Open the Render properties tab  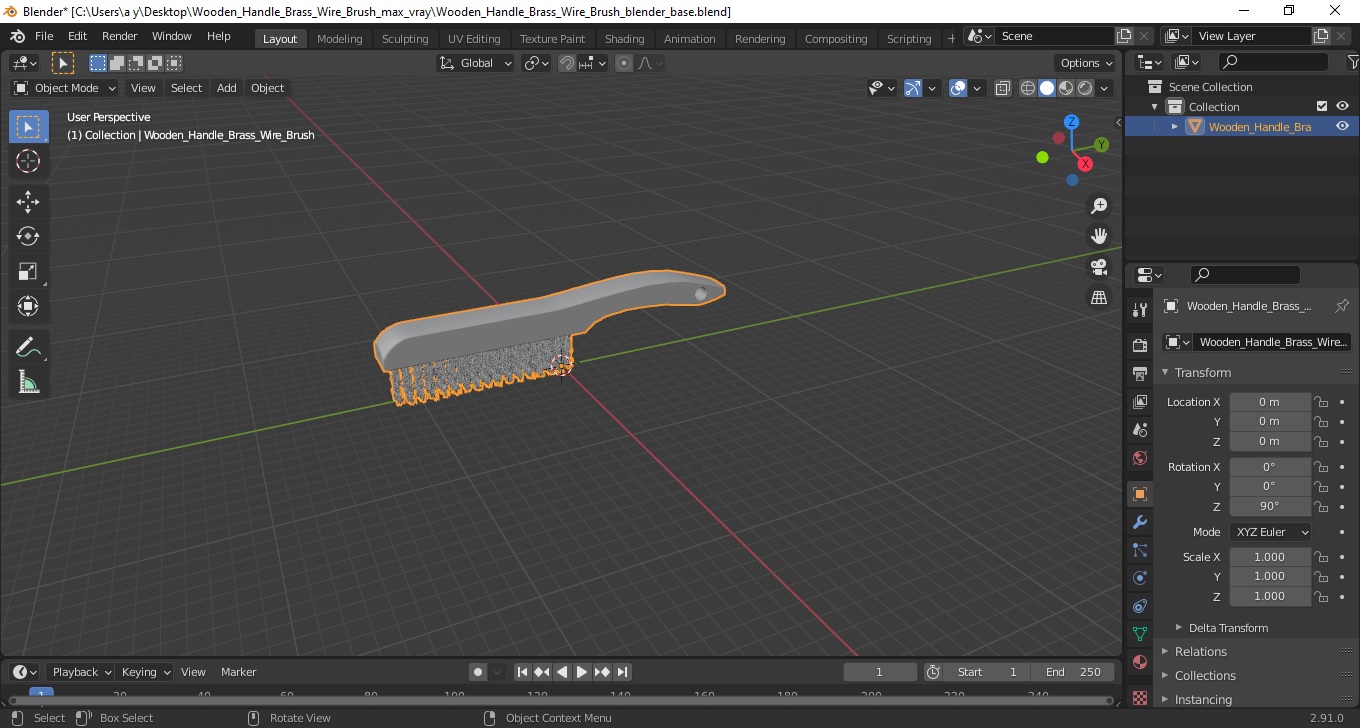1140,346
